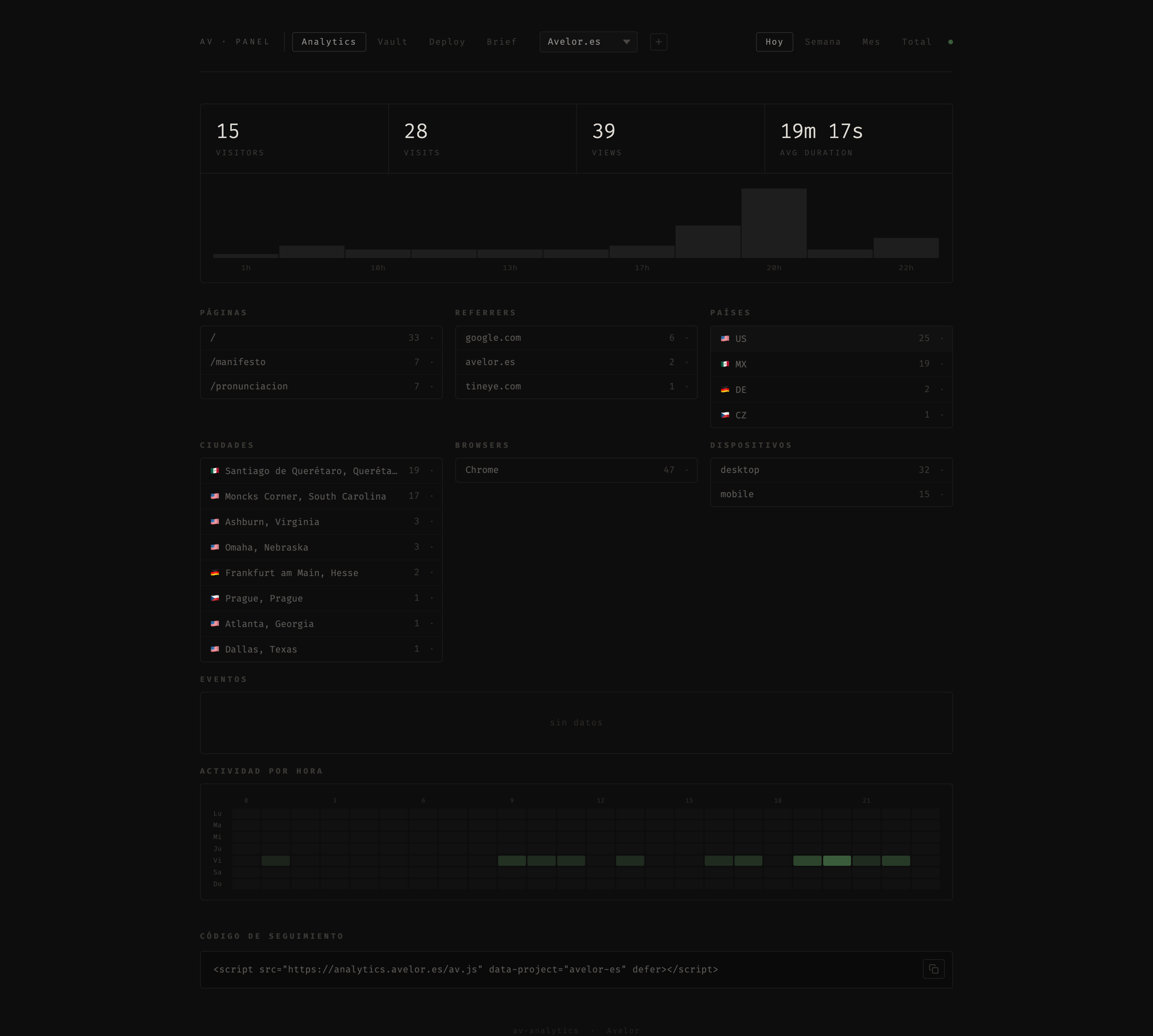Click the /manifesto page row
The height and width of the screenshot is (1036, 1153).
(321, 362)
